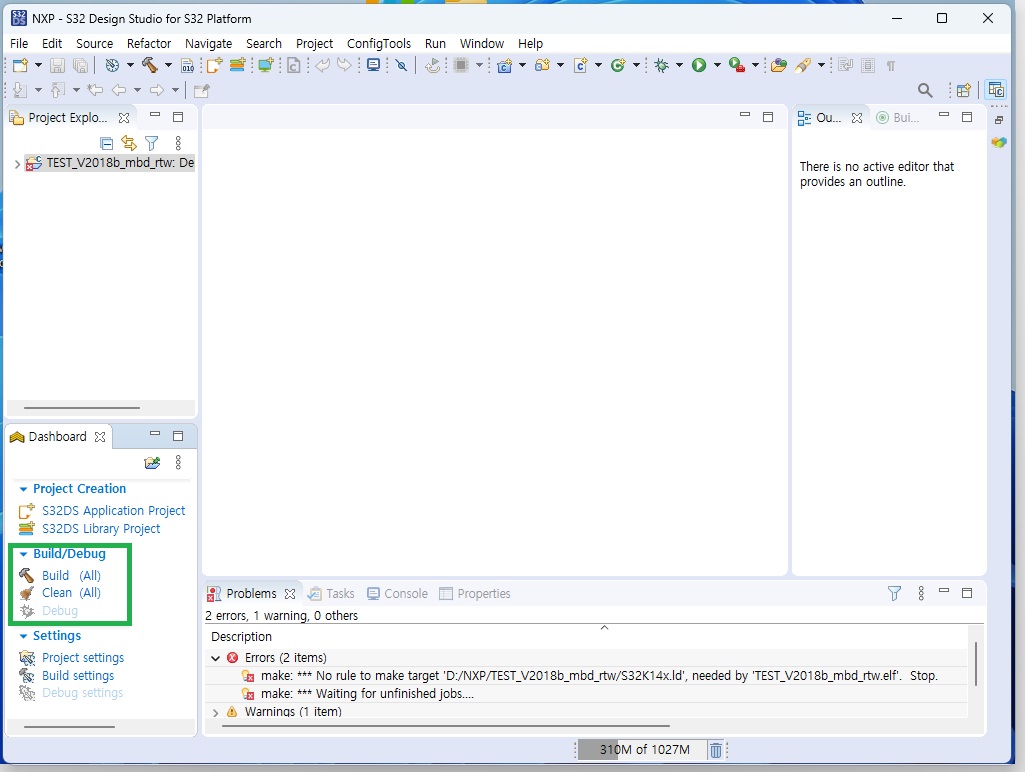Image resolution: width=1025 pixels, height=772 pixels.
Task: Build the project with the hammer icon
Action: click(150, 65)
